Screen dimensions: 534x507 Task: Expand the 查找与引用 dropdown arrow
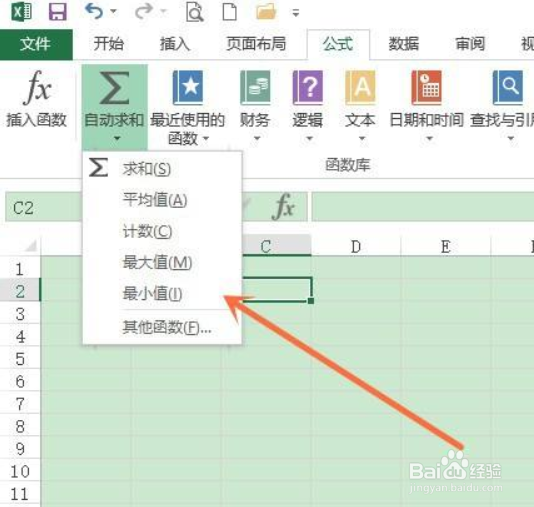click(511, 138)
